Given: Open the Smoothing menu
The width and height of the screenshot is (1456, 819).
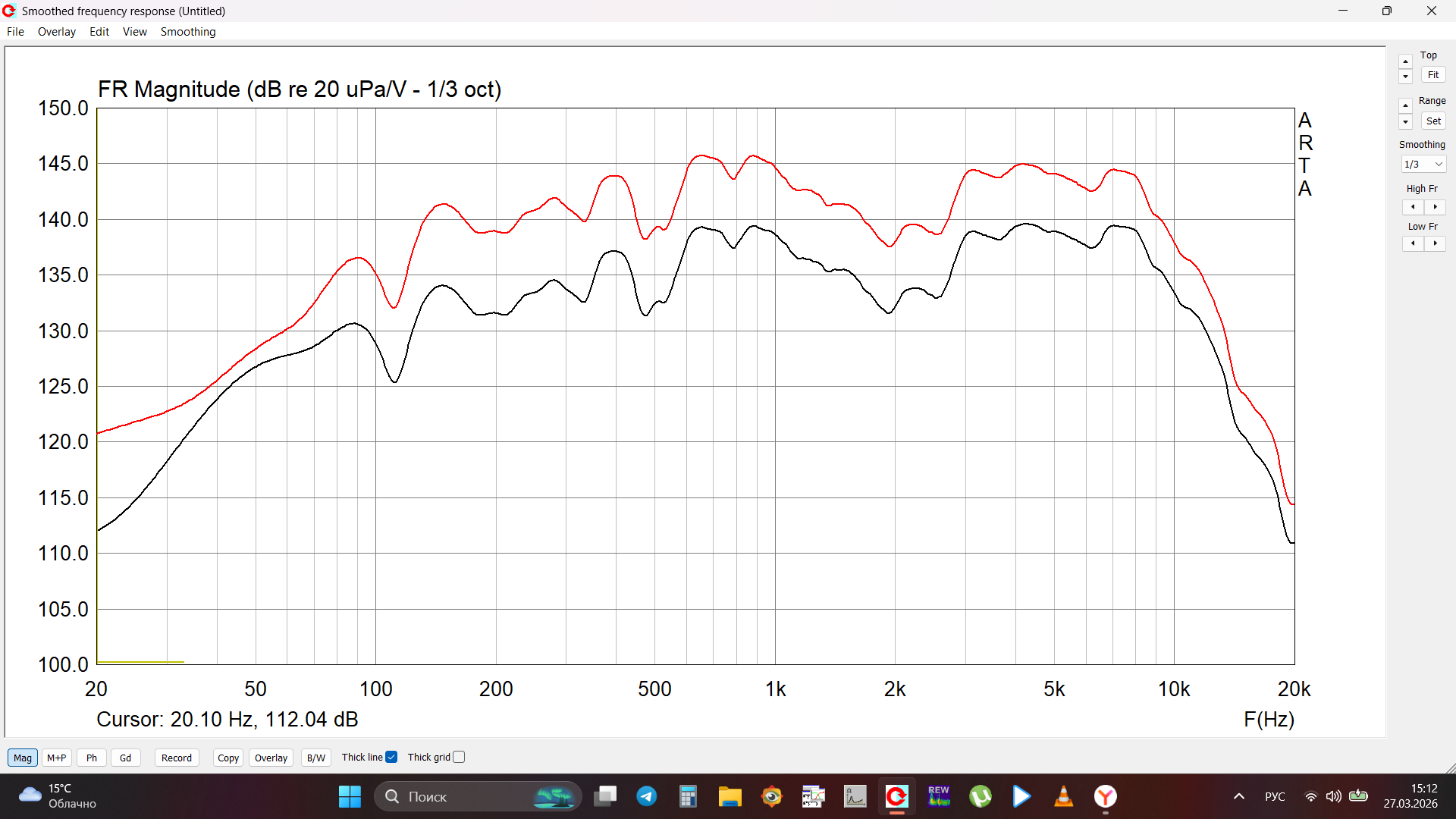Looking at the screenshot, I should coord(187,32).
